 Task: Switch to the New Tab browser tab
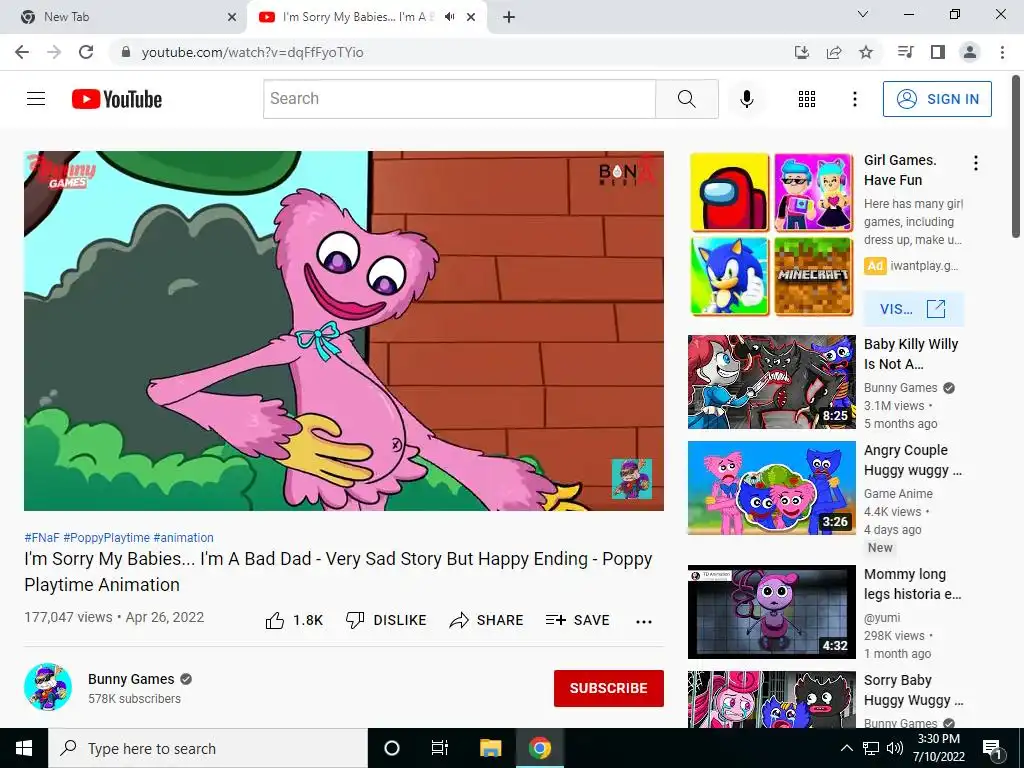click(123, 17)
